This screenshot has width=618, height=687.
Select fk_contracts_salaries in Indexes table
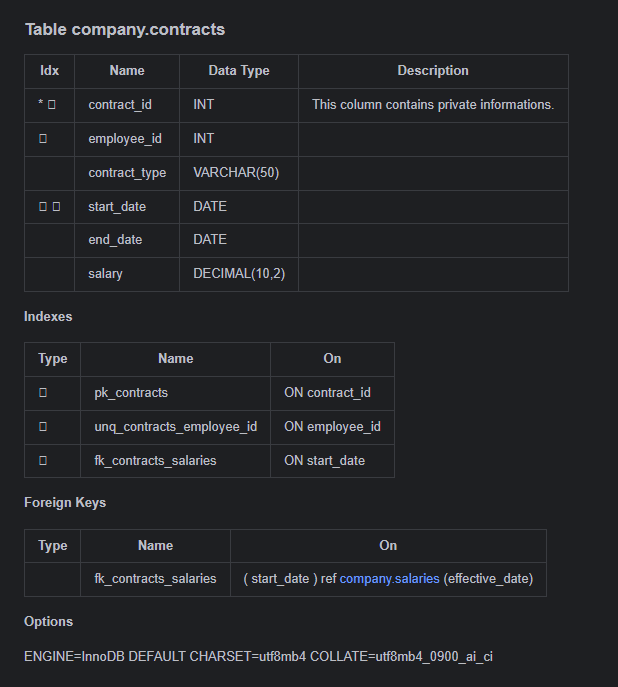(x=155, y=461)
